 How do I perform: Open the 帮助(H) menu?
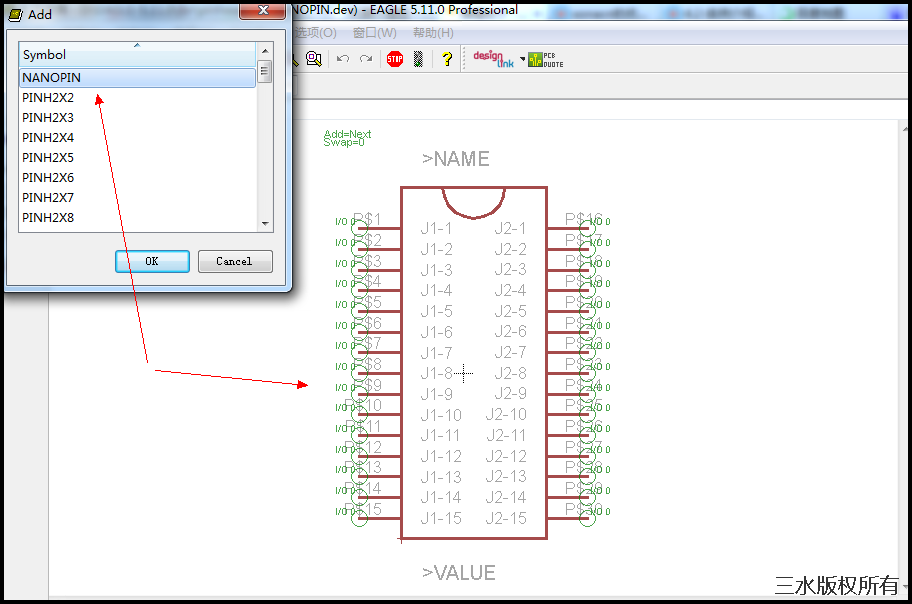pyautogui.click(x=433, y=33)
